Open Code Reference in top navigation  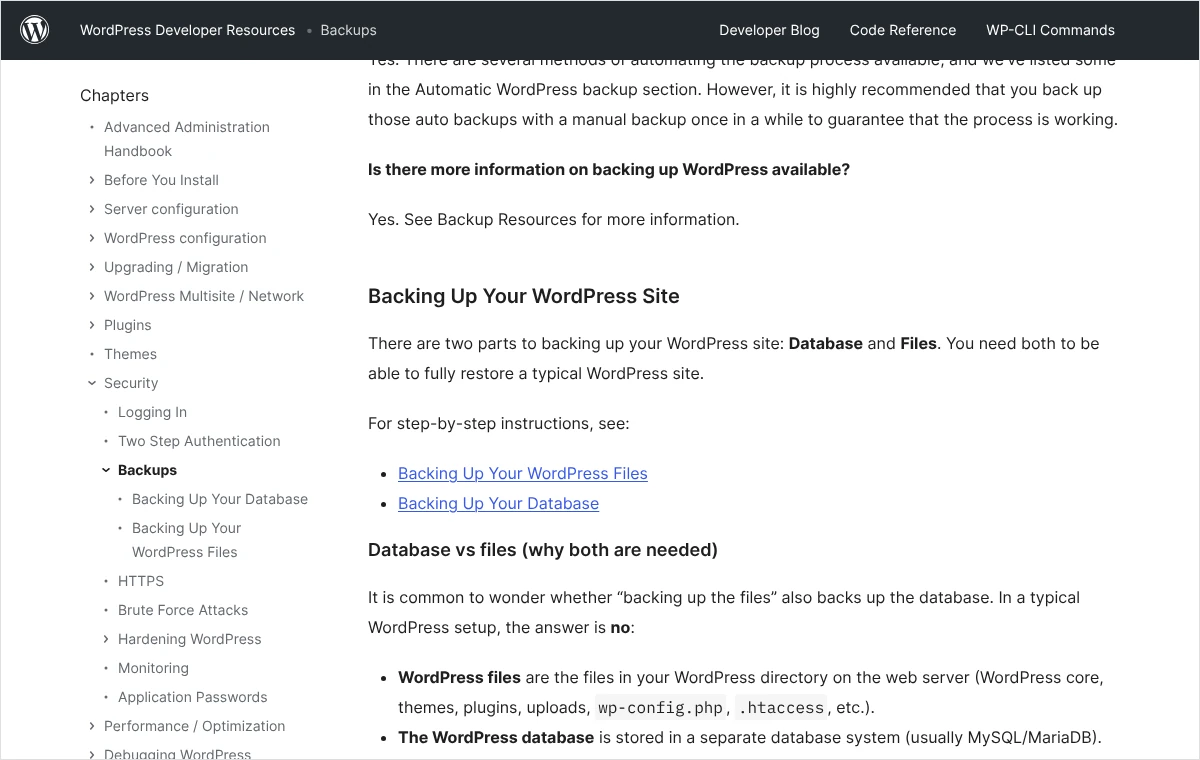[903, 30]
